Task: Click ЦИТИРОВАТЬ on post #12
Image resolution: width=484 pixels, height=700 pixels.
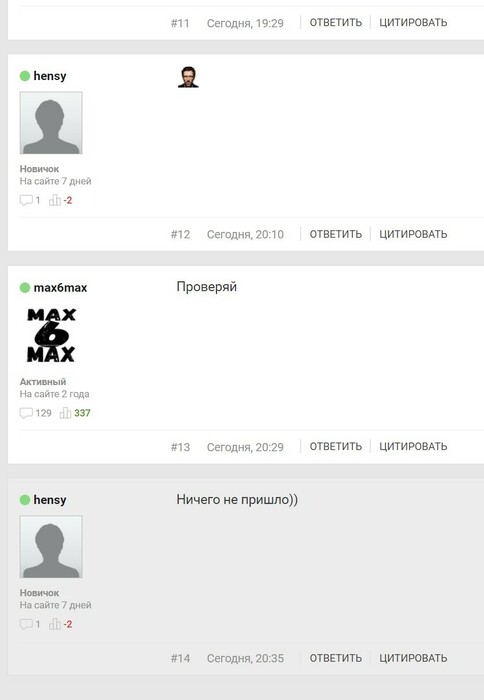Action: point(413,234)
